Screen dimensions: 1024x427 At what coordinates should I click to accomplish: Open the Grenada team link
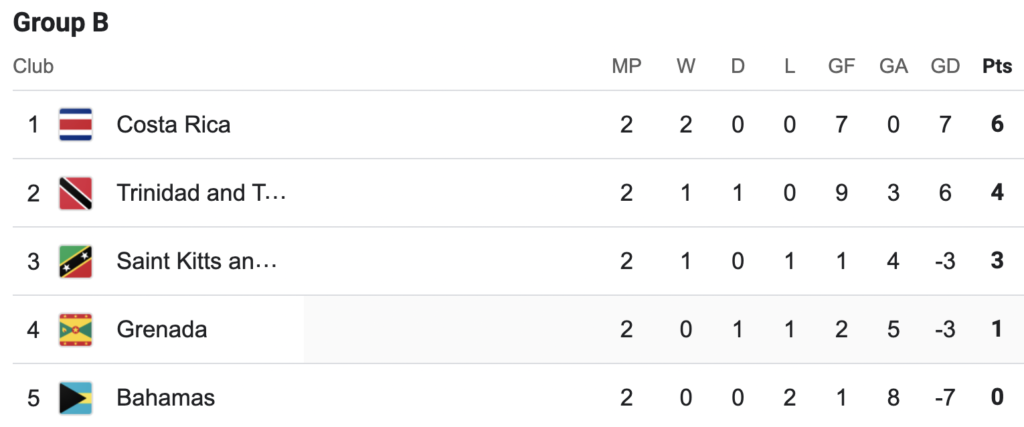click(162, 330)
